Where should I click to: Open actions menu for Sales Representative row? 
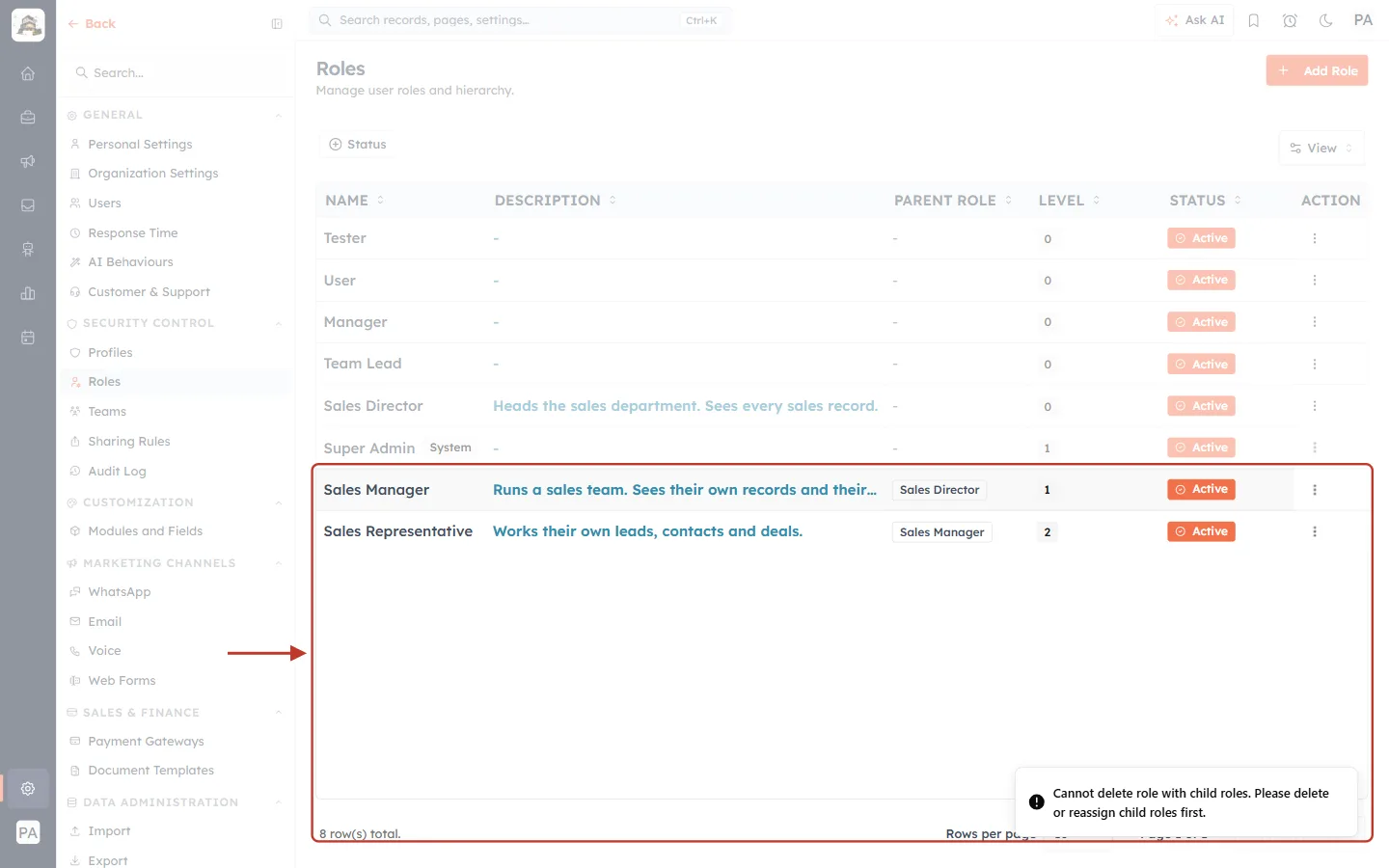coord(1315,531)
